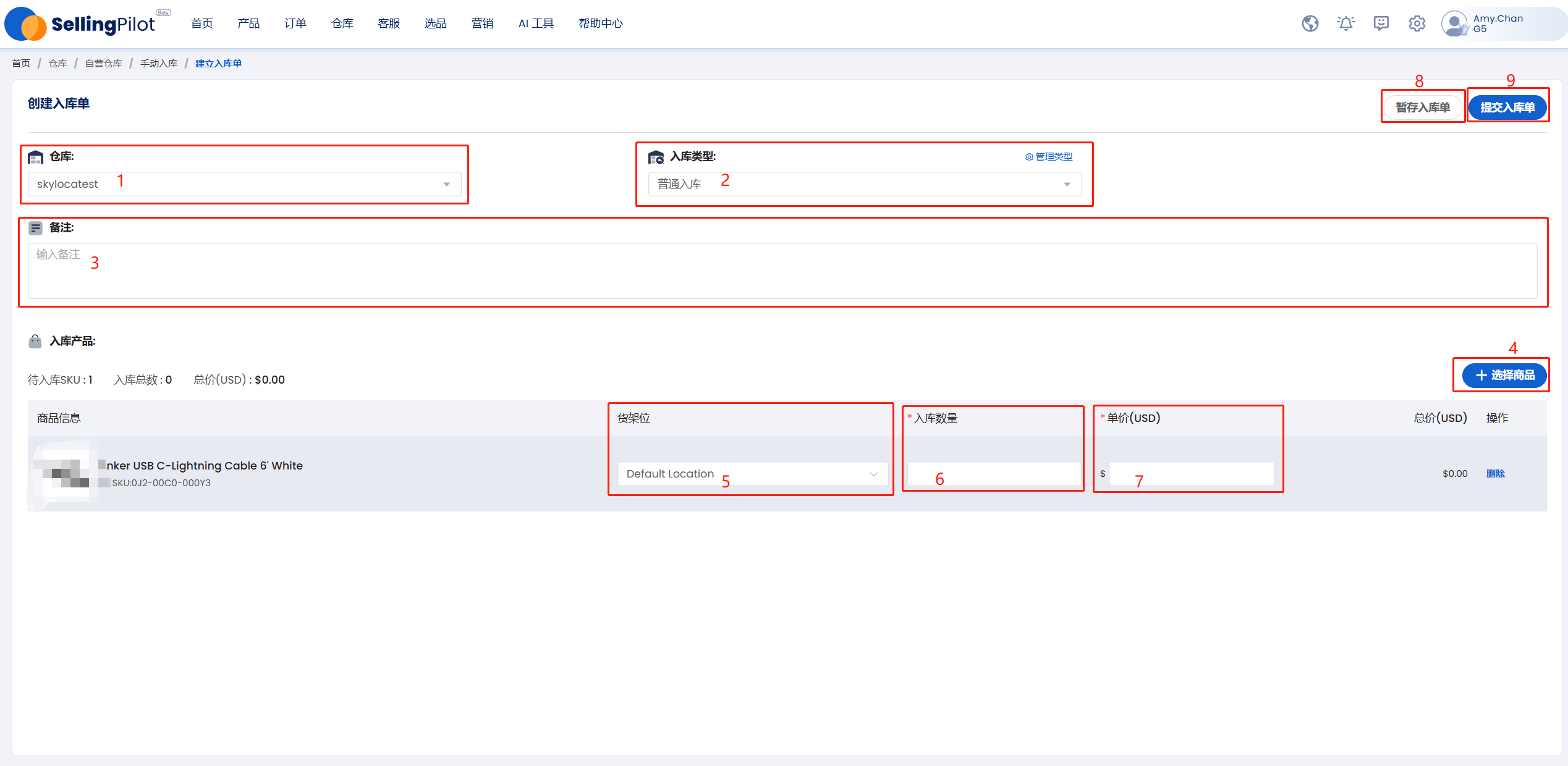Open the 客服 menu
This screenshot has width=1568, height=766.
pos(389,23)
